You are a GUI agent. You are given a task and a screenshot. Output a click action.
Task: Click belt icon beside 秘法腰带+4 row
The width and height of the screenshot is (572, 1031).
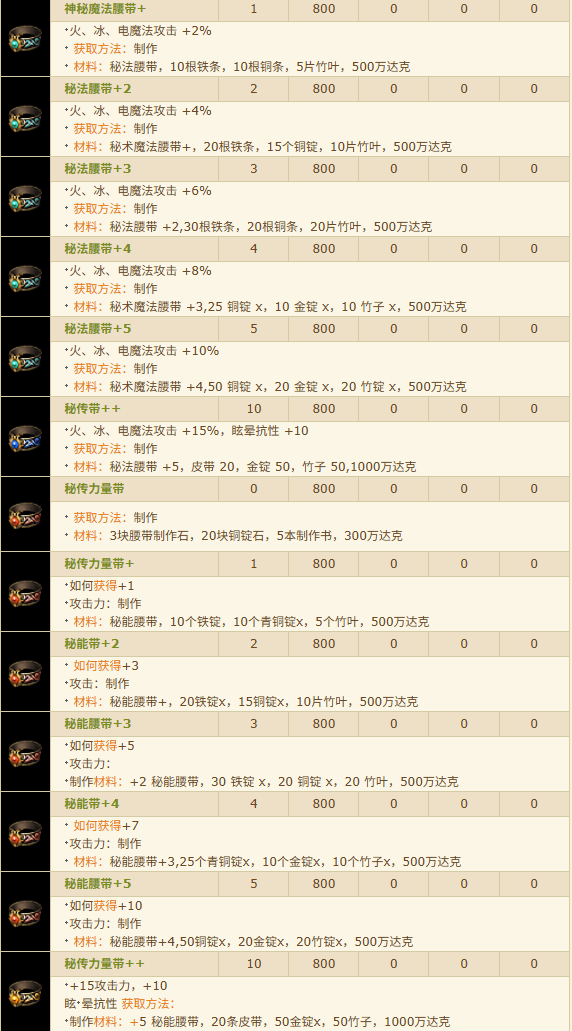tap(25, 279)
